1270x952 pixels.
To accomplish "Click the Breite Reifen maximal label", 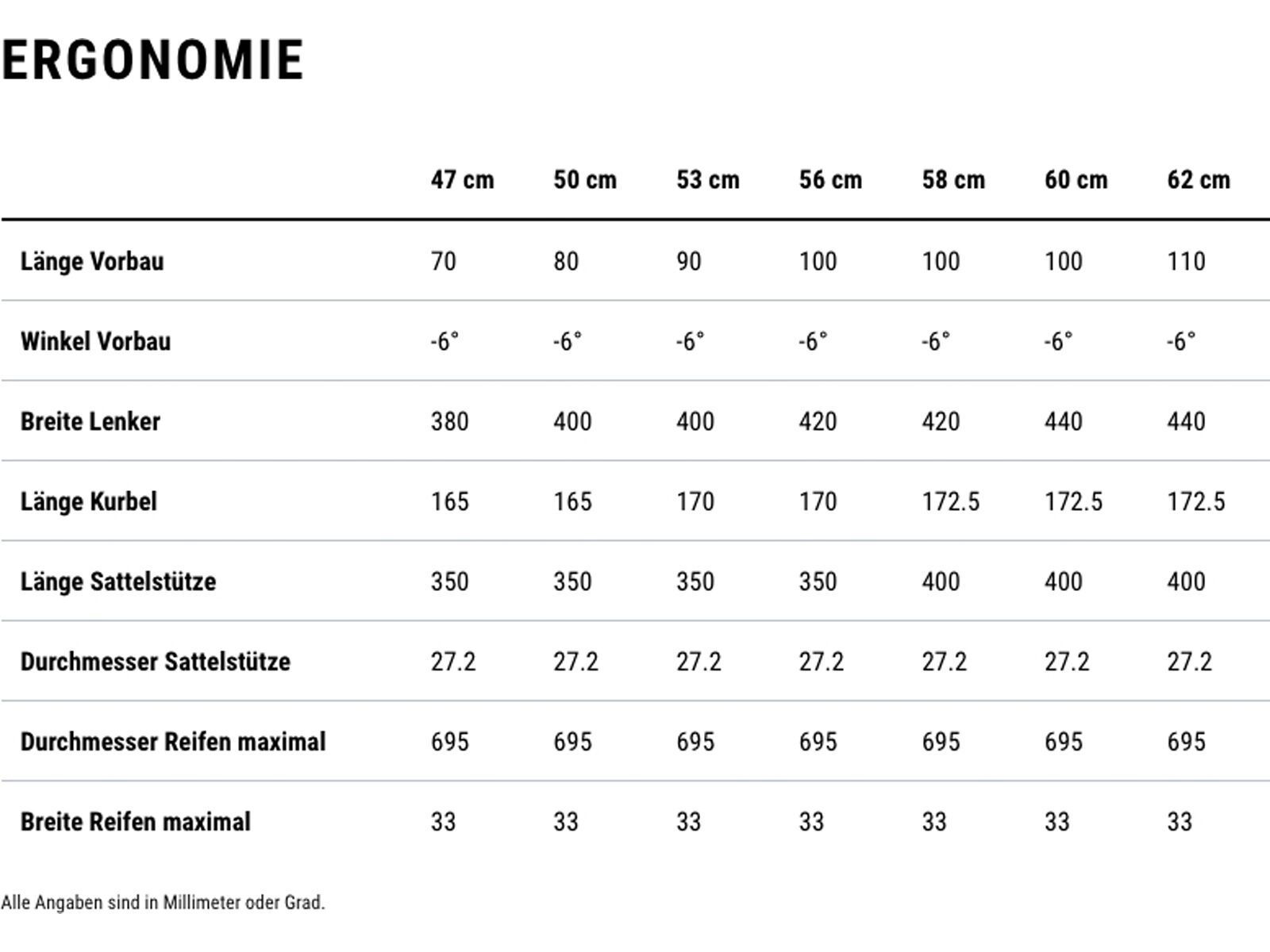I will coord(136,822).
